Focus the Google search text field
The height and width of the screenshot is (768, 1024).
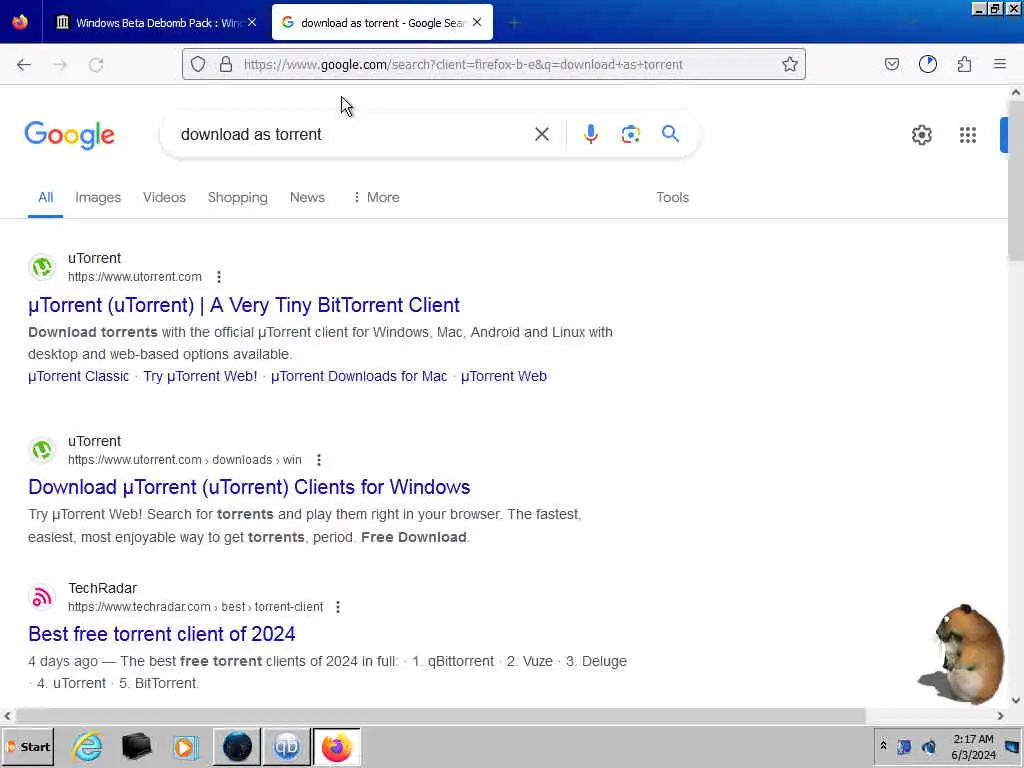pos(353,135)
